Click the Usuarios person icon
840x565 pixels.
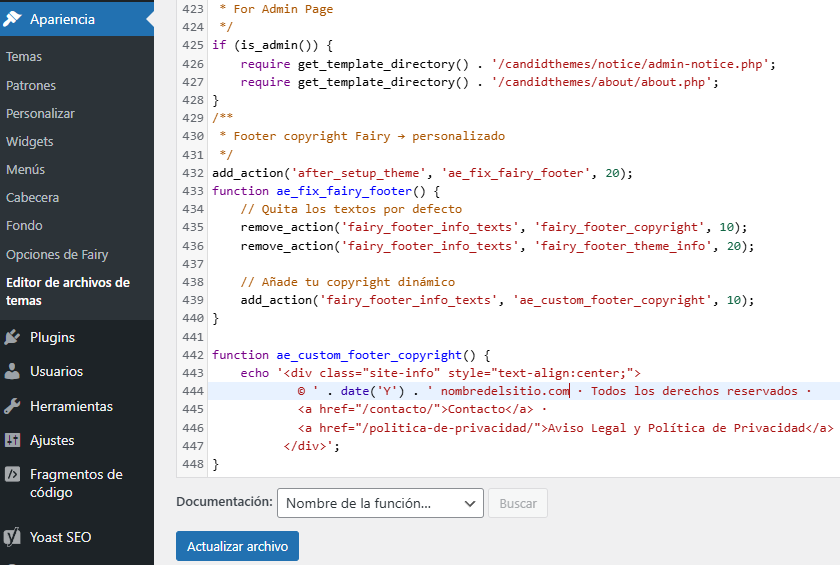(x=13, y=372)
